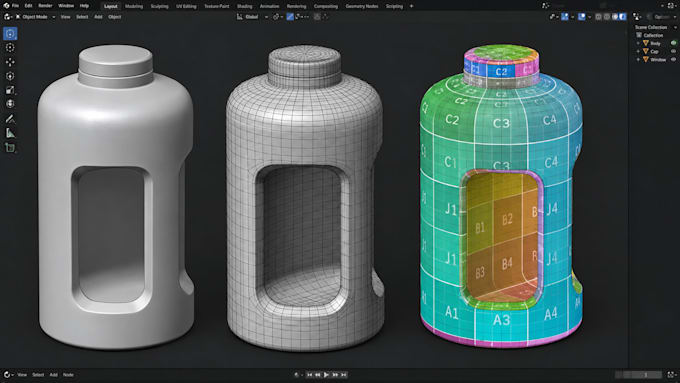Screen dimensions: 680x383
Task: Activate the Measure tool
Action: (x=10, y=133)
